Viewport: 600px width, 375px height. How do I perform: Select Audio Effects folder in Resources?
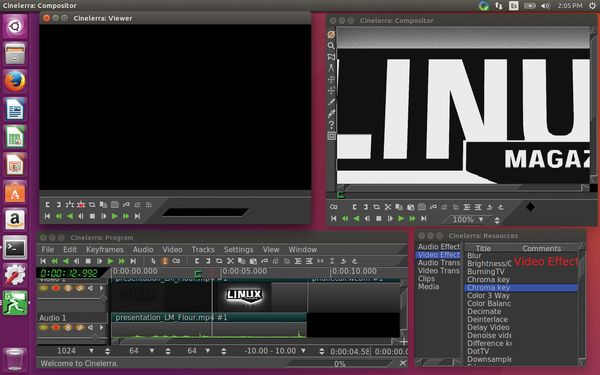pyautogui.click(x=439, y=247)
